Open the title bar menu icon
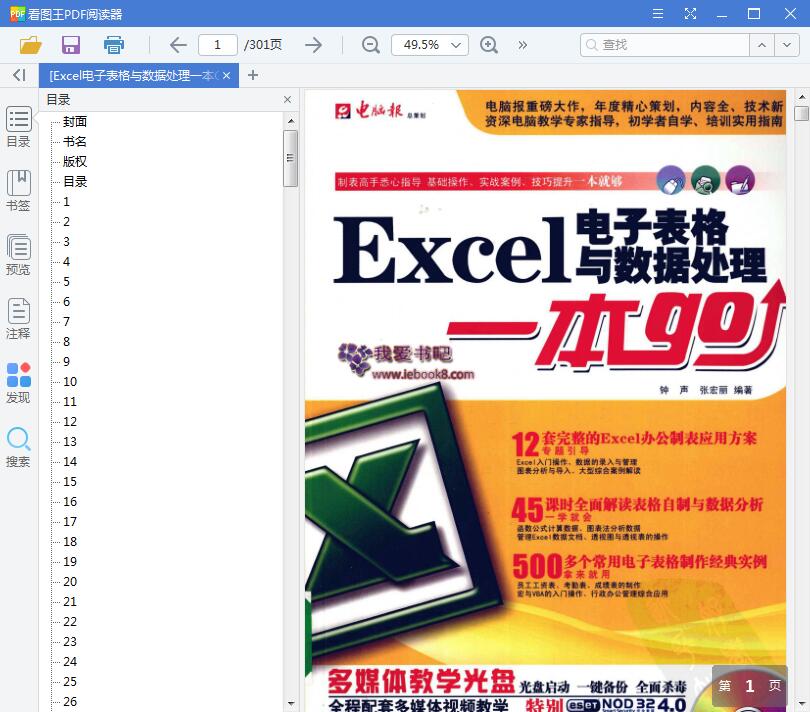This screenshot has width=810, height=712. pos(658,13)
